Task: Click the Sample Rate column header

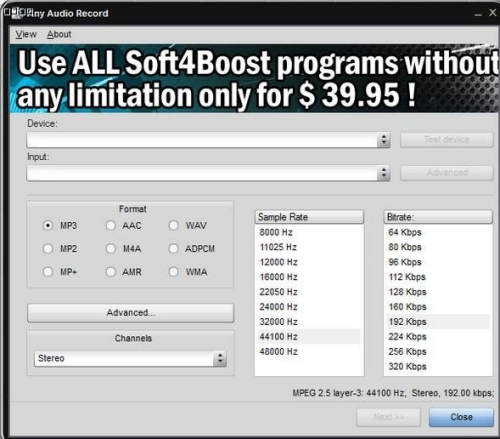Action: pos(309,217)
